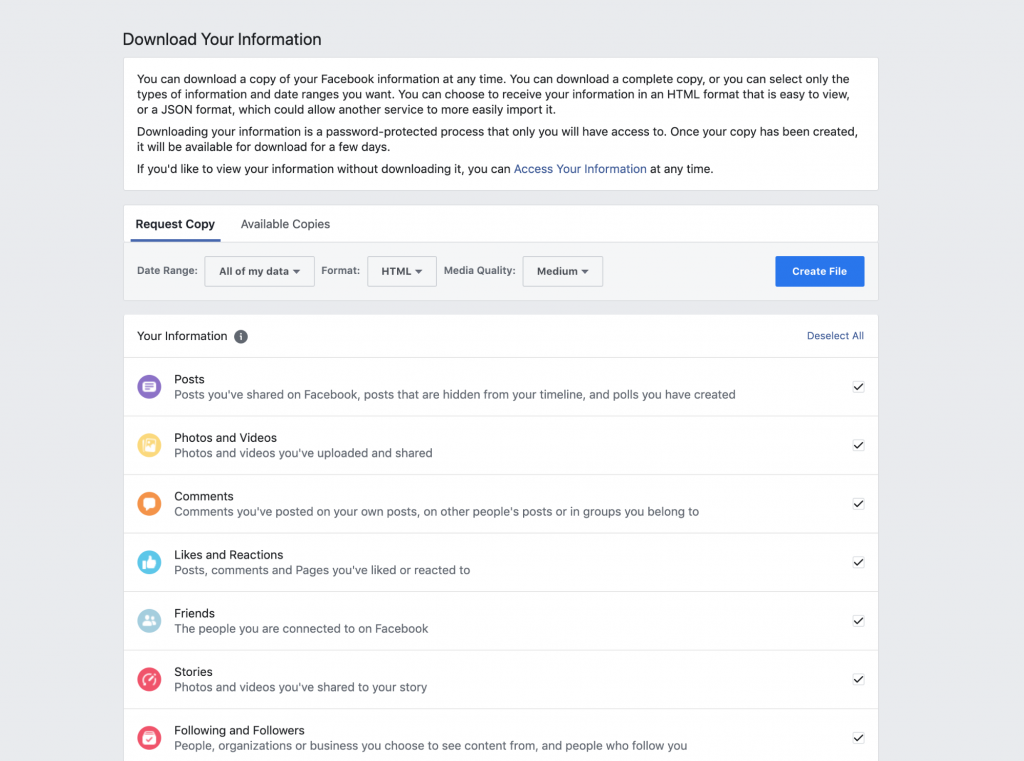Click the Stories row title

pos(193,672)
